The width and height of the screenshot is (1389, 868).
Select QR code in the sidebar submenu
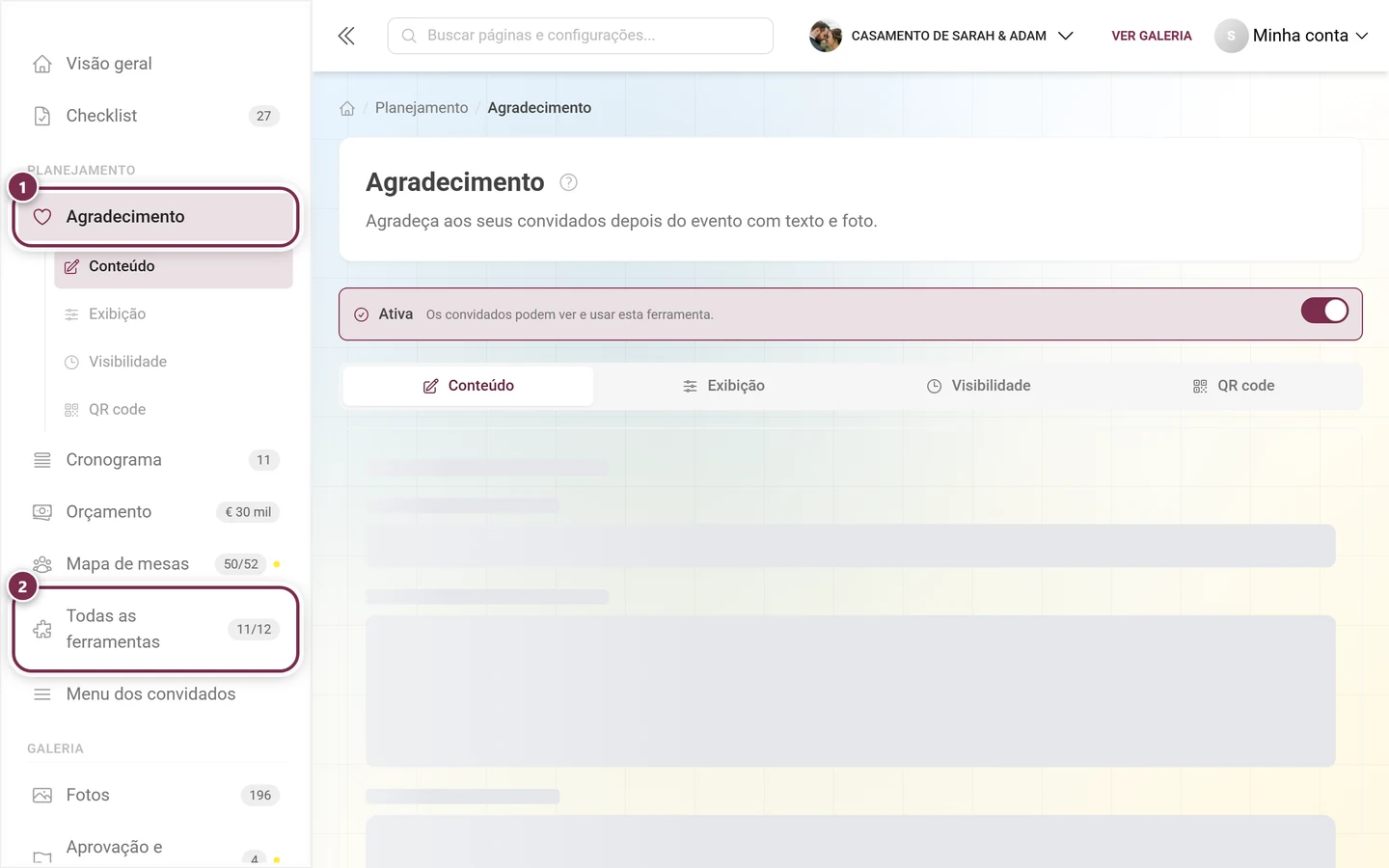(x=174, y=410)
